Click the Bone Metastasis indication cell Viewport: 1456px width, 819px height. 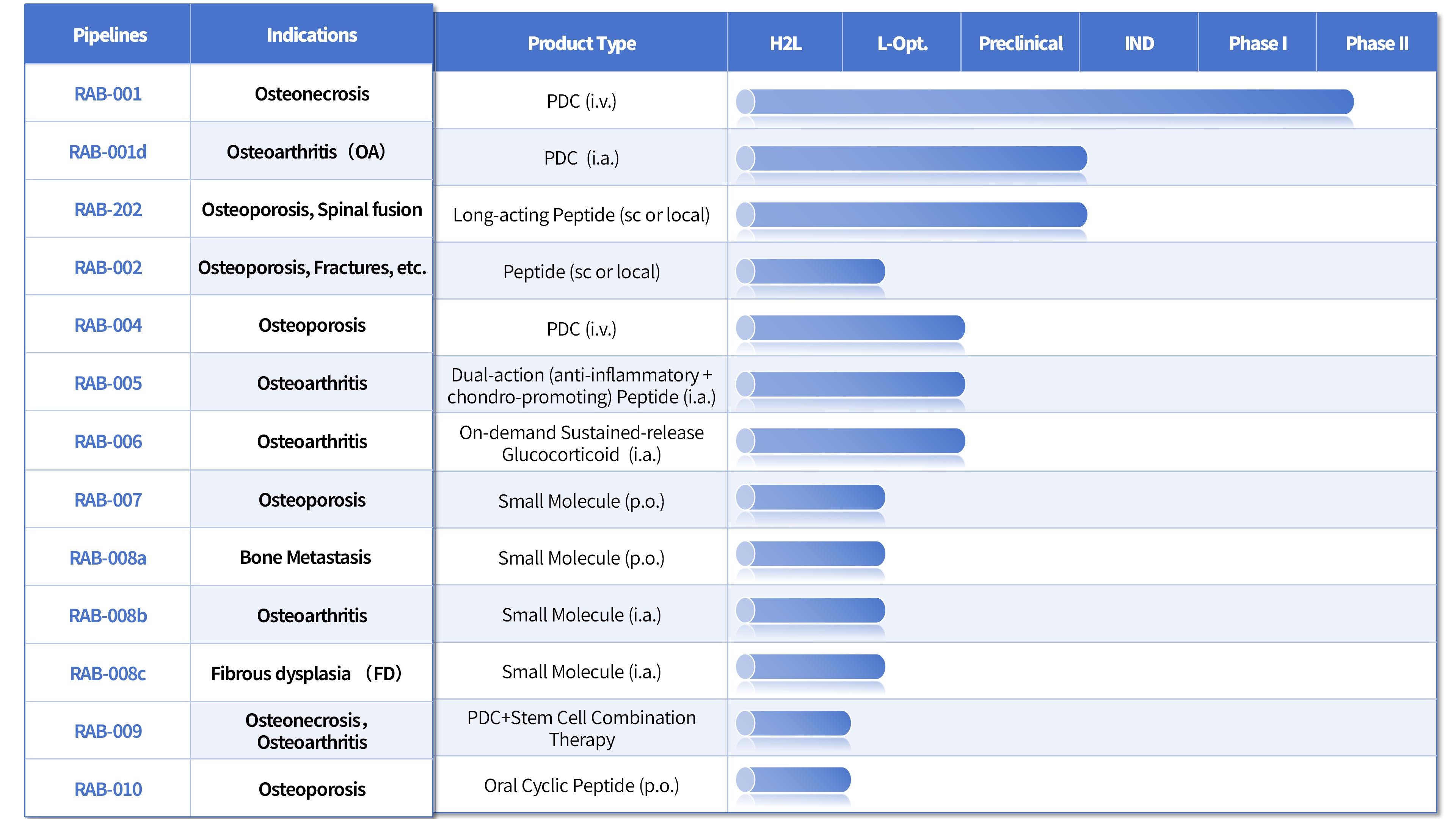point(305,558)
